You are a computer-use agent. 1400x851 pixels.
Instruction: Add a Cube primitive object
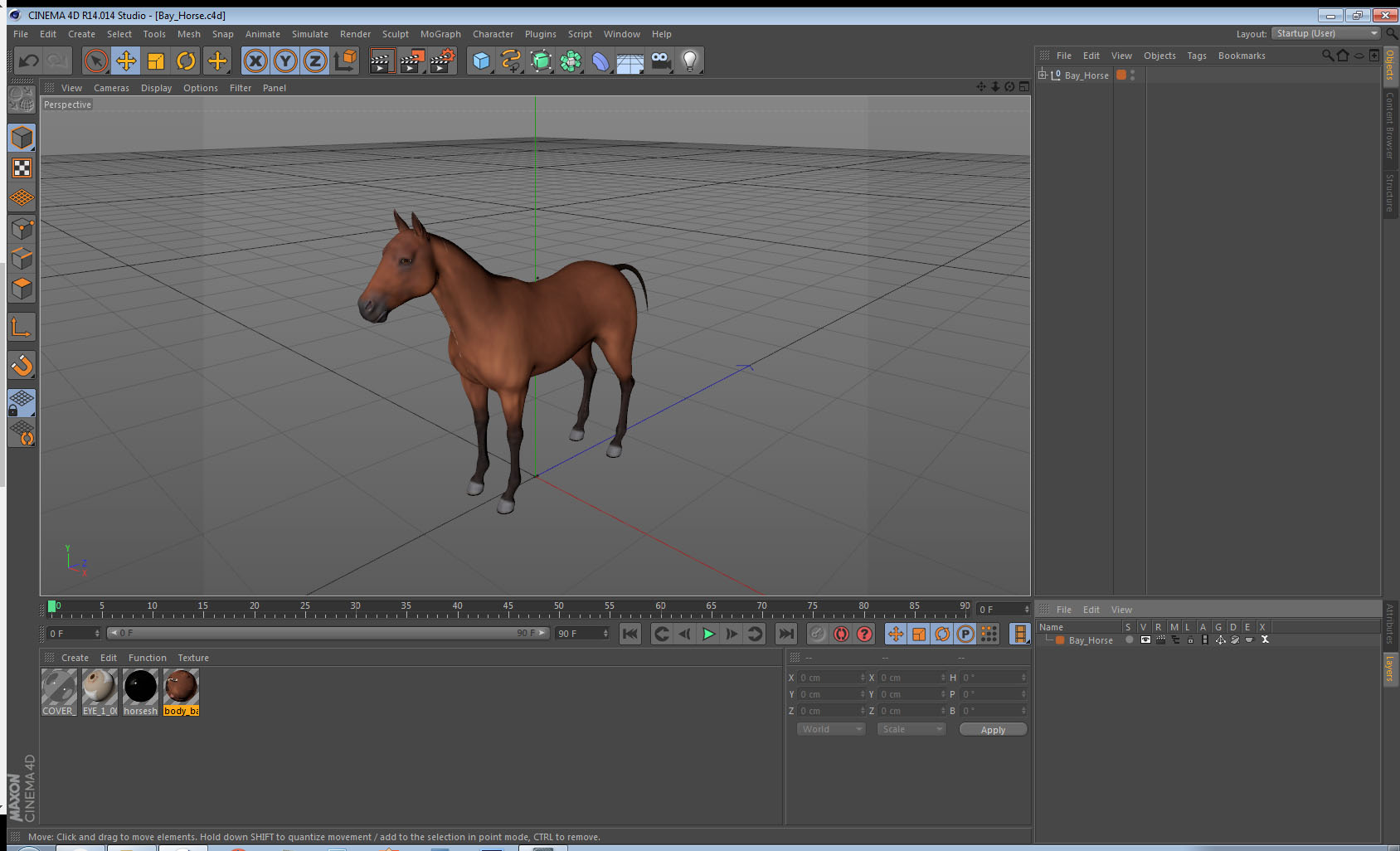(x=481, y=61)
